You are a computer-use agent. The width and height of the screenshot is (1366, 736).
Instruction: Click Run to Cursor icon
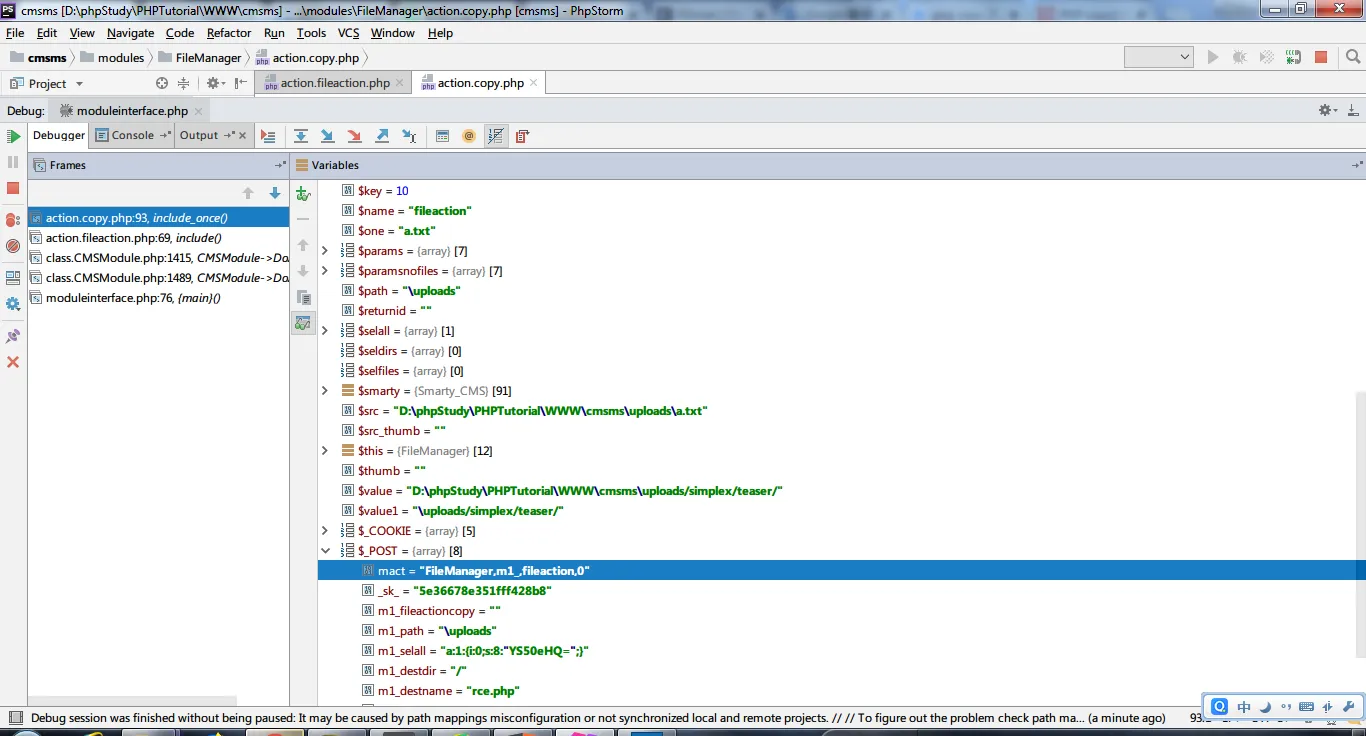[409, 136]
